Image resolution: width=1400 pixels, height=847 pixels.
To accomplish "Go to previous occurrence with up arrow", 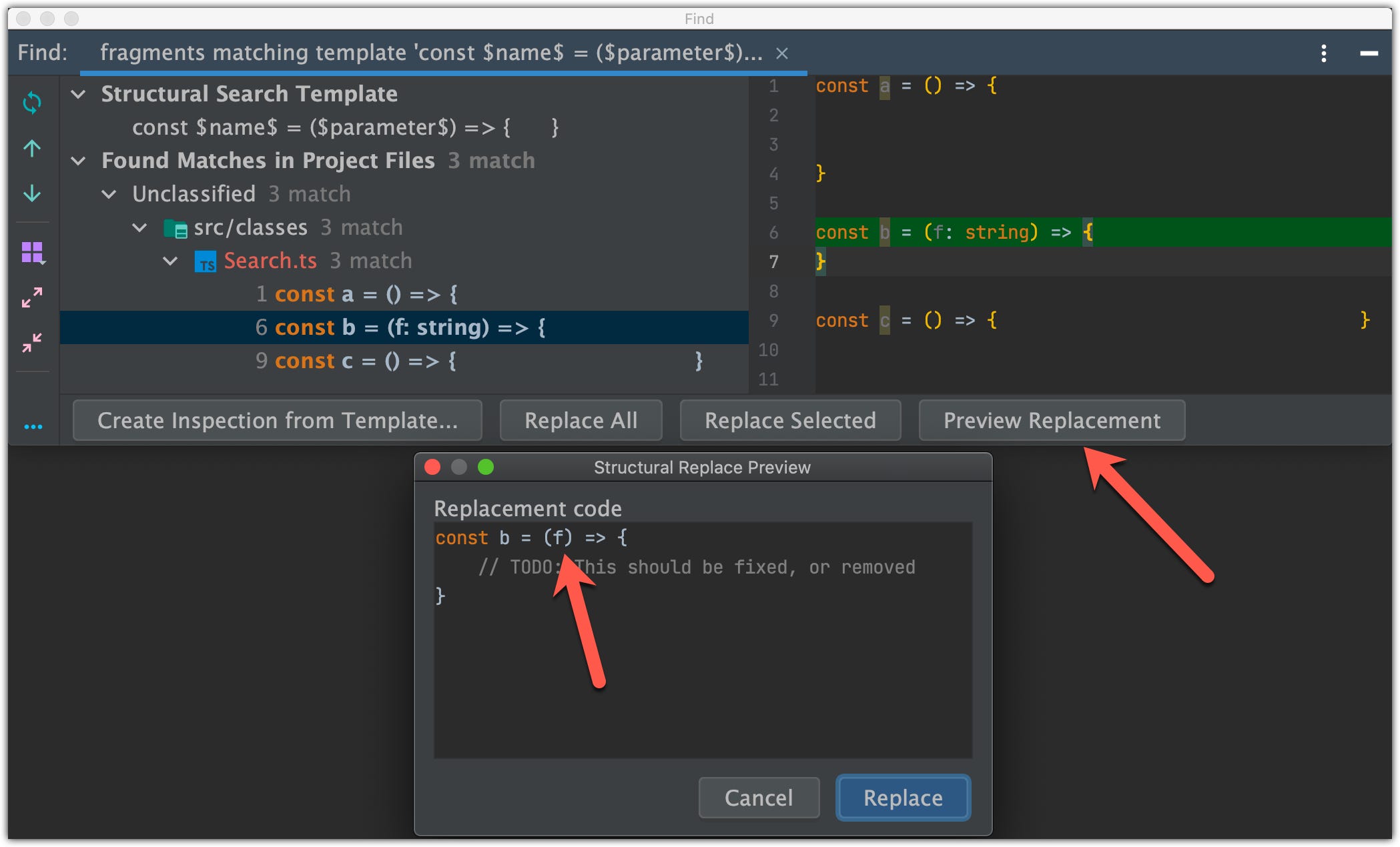I will 32,148.
